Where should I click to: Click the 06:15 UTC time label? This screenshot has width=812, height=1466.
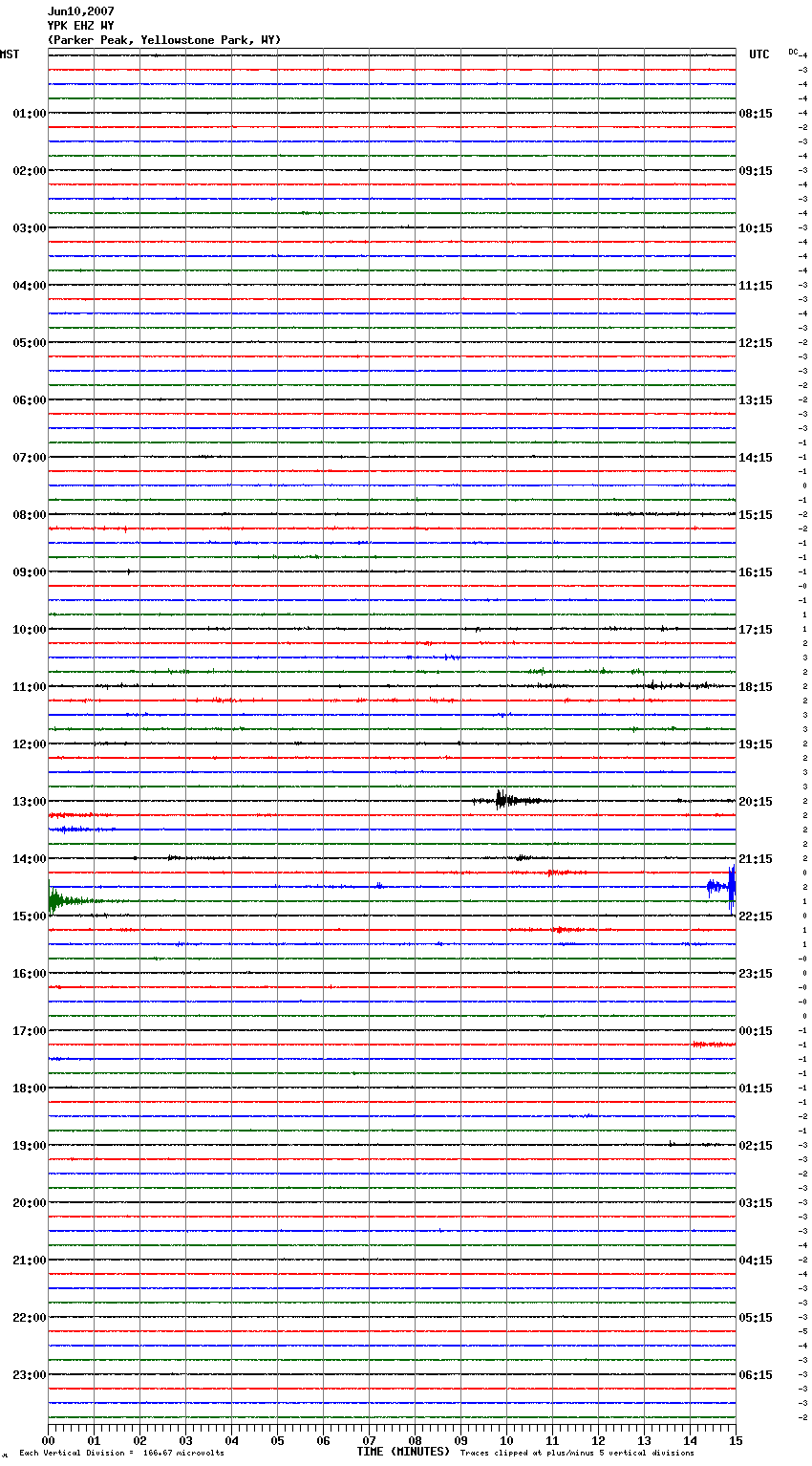point(756,1375)
